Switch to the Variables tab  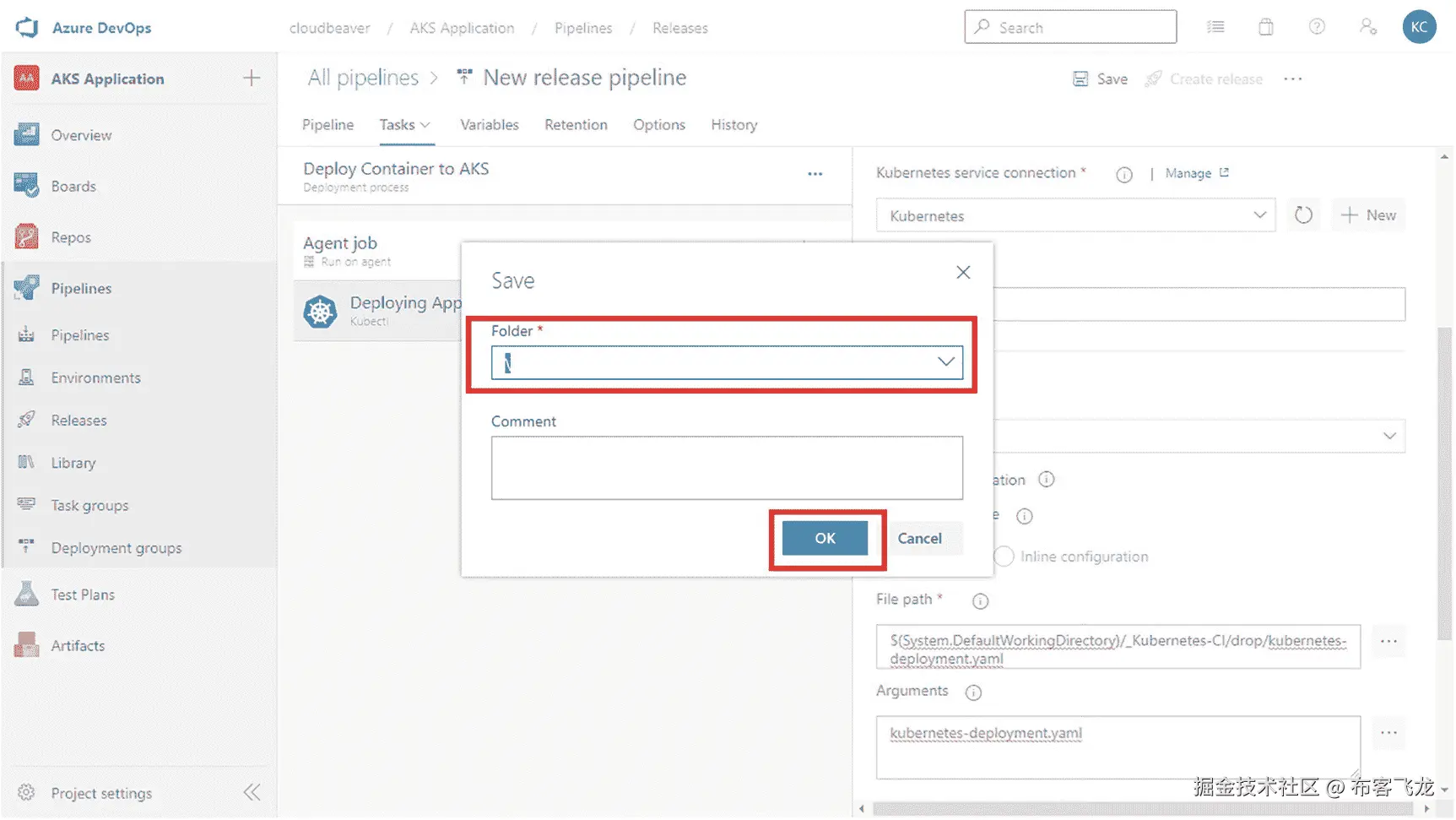(490, 125)
